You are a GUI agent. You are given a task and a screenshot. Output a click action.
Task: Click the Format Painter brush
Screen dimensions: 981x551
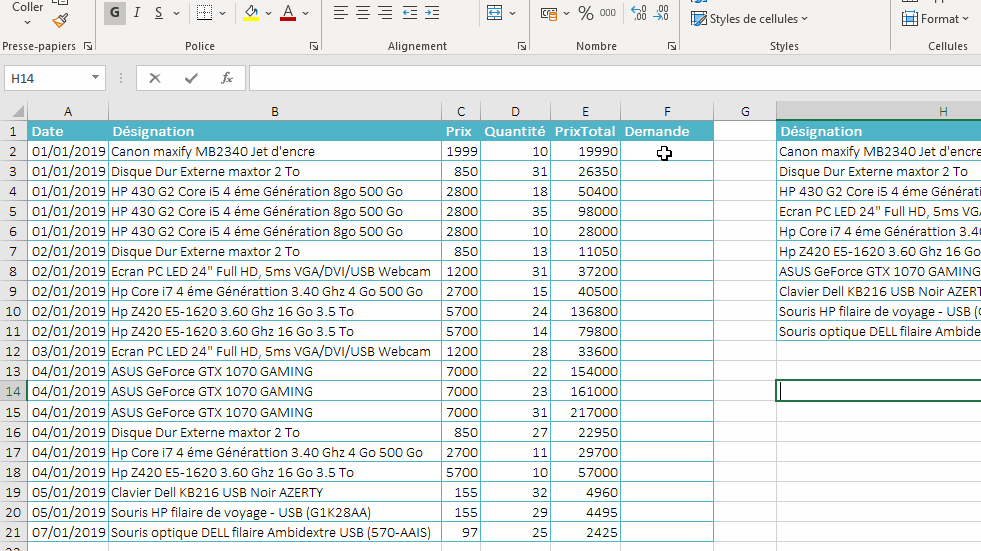tap(60, 21)
